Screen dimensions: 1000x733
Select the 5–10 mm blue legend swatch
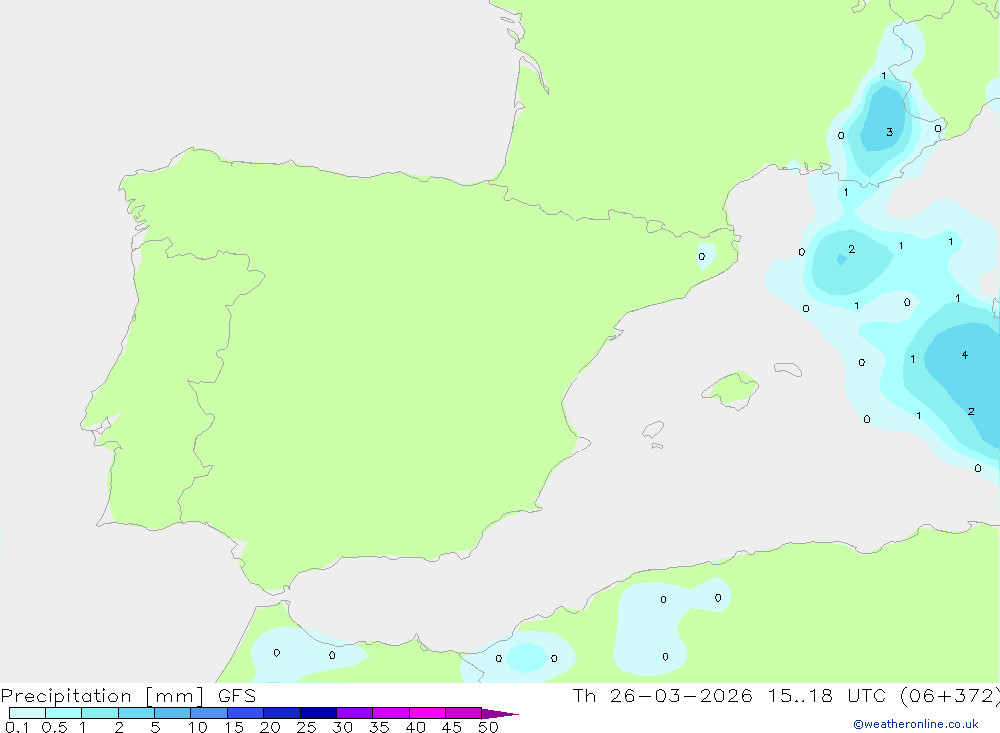[x=172, y=713]
